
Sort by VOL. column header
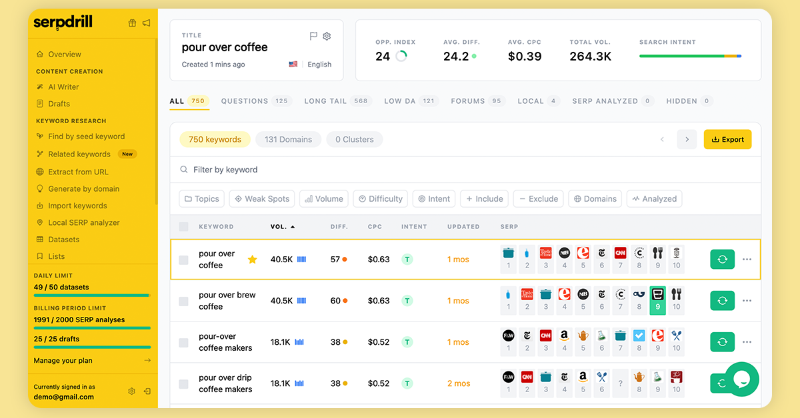283,227
